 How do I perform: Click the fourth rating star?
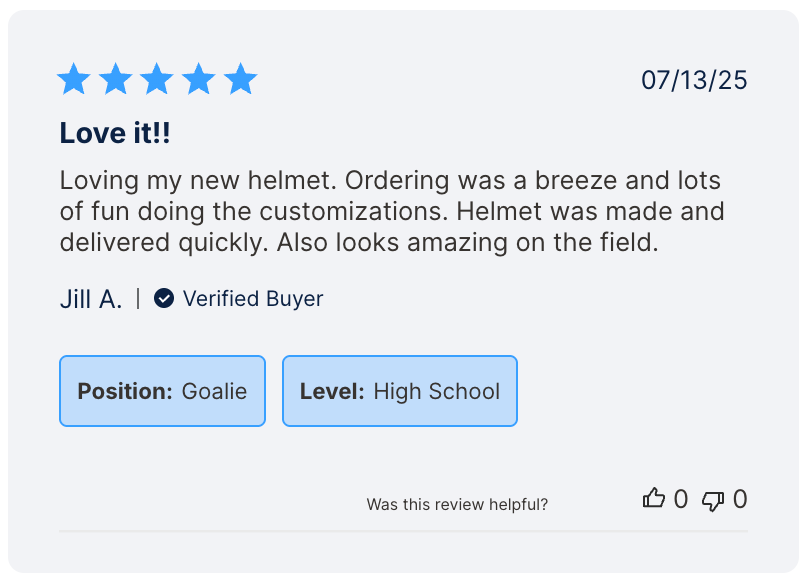(x=198, y=79)
